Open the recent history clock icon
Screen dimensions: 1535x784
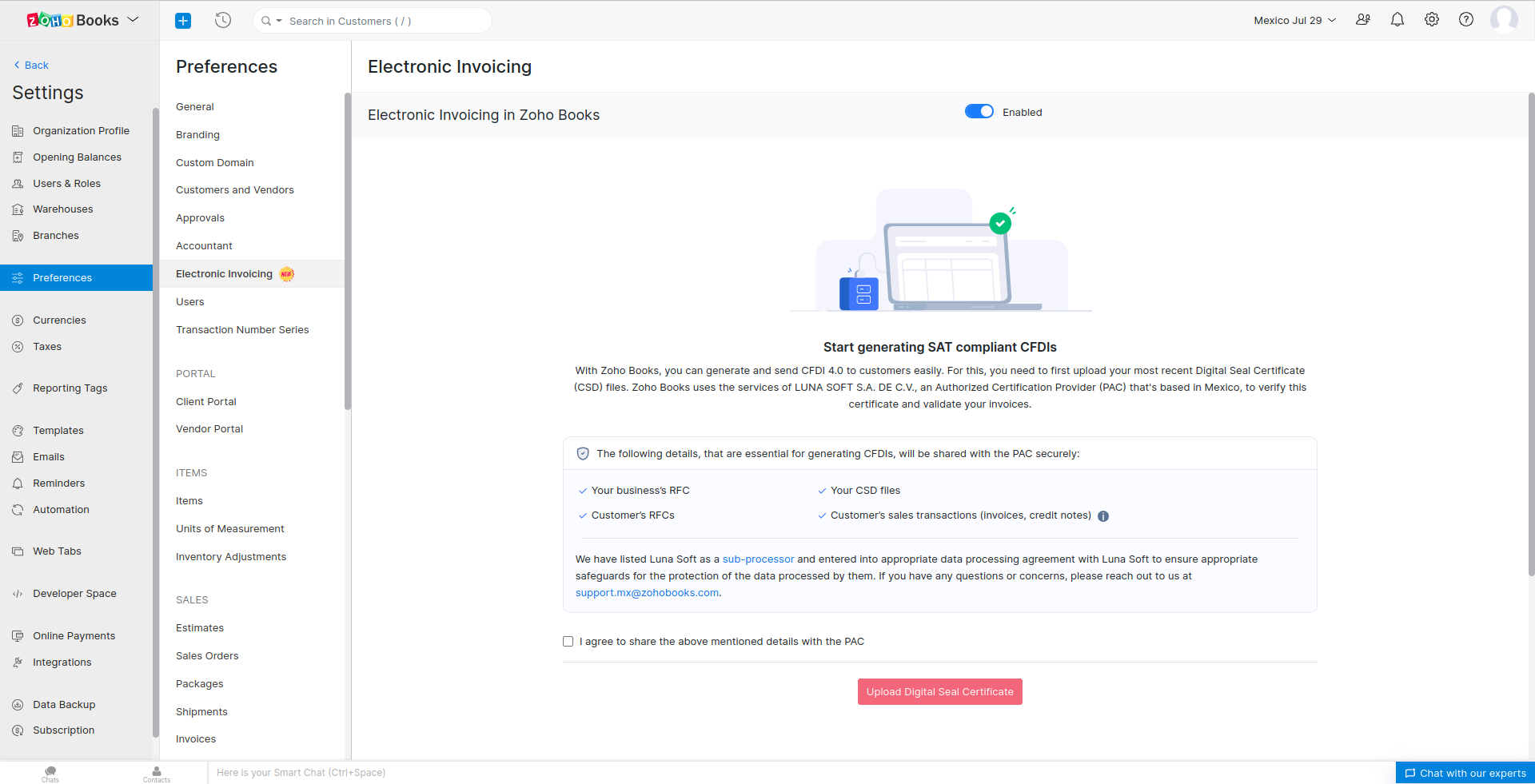pos(222,20)
